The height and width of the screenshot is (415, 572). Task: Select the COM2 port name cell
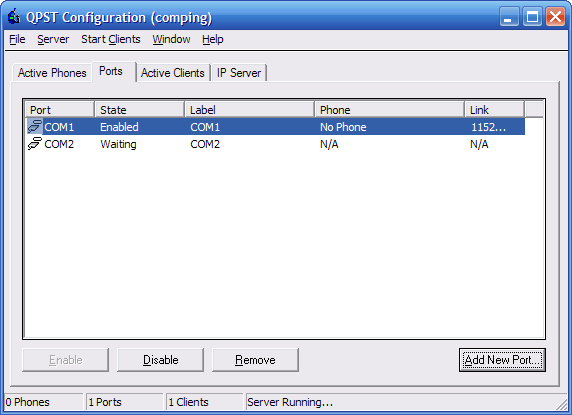click(x=59, y=144)
